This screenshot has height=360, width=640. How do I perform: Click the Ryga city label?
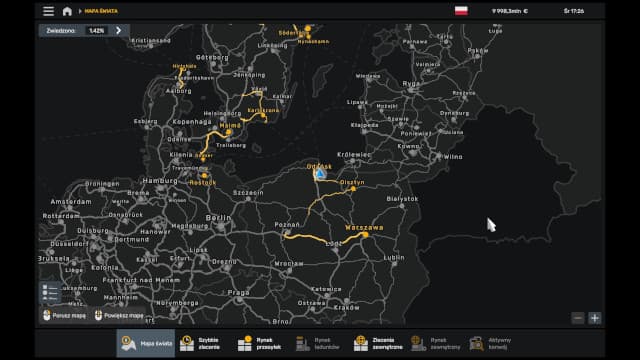[x=411, y=83]
